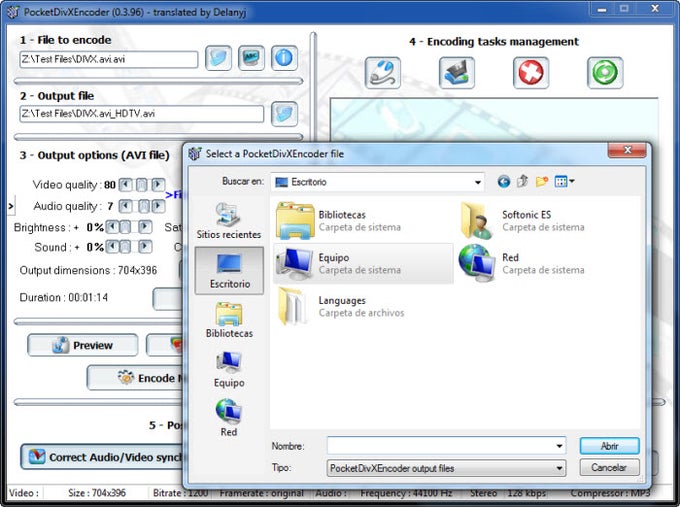Click the save tasks floppy disk icon

coord(457,73)
